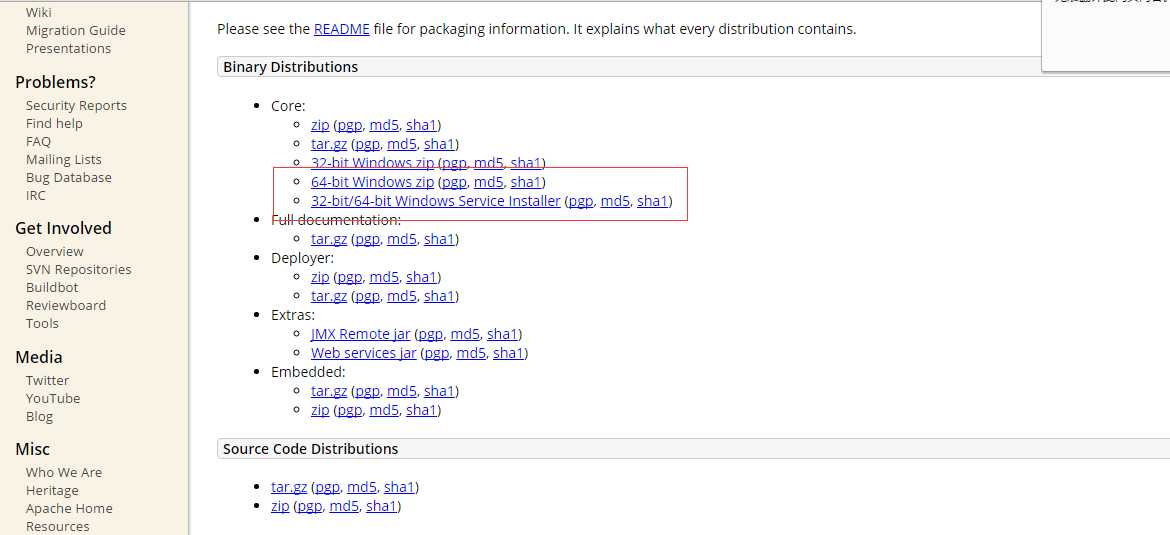Download the 64-bit Windows zip
1170x535 pixels.
pos(372,182)
